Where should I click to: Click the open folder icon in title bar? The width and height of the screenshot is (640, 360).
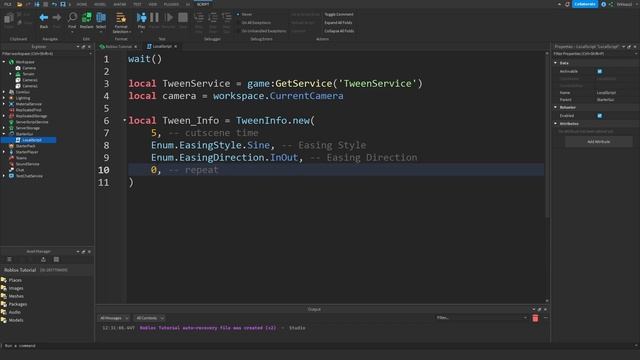[x=19, y=4]
